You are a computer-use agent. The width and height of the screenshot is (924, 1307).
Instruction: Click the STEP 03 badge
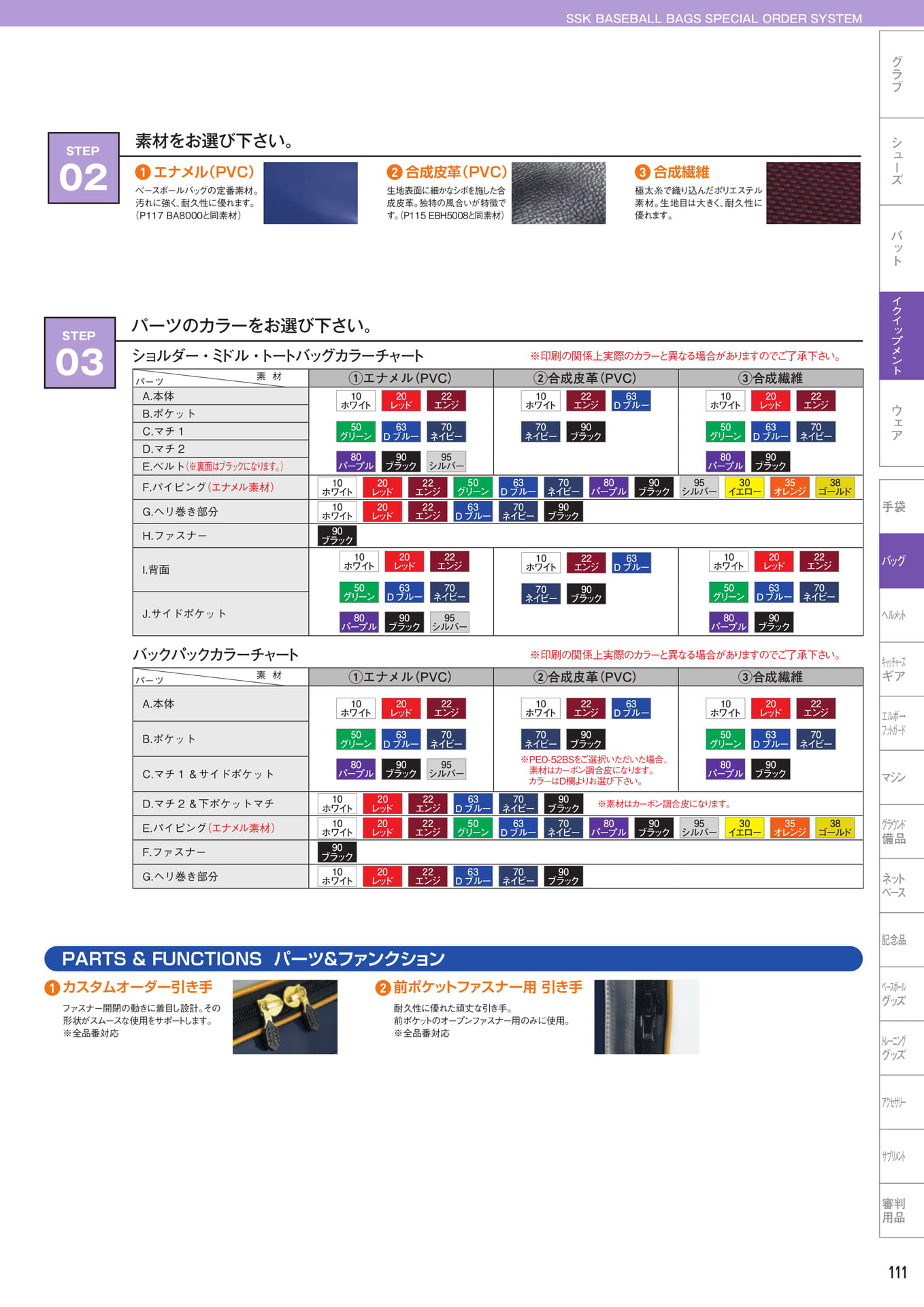pos(80,353)
